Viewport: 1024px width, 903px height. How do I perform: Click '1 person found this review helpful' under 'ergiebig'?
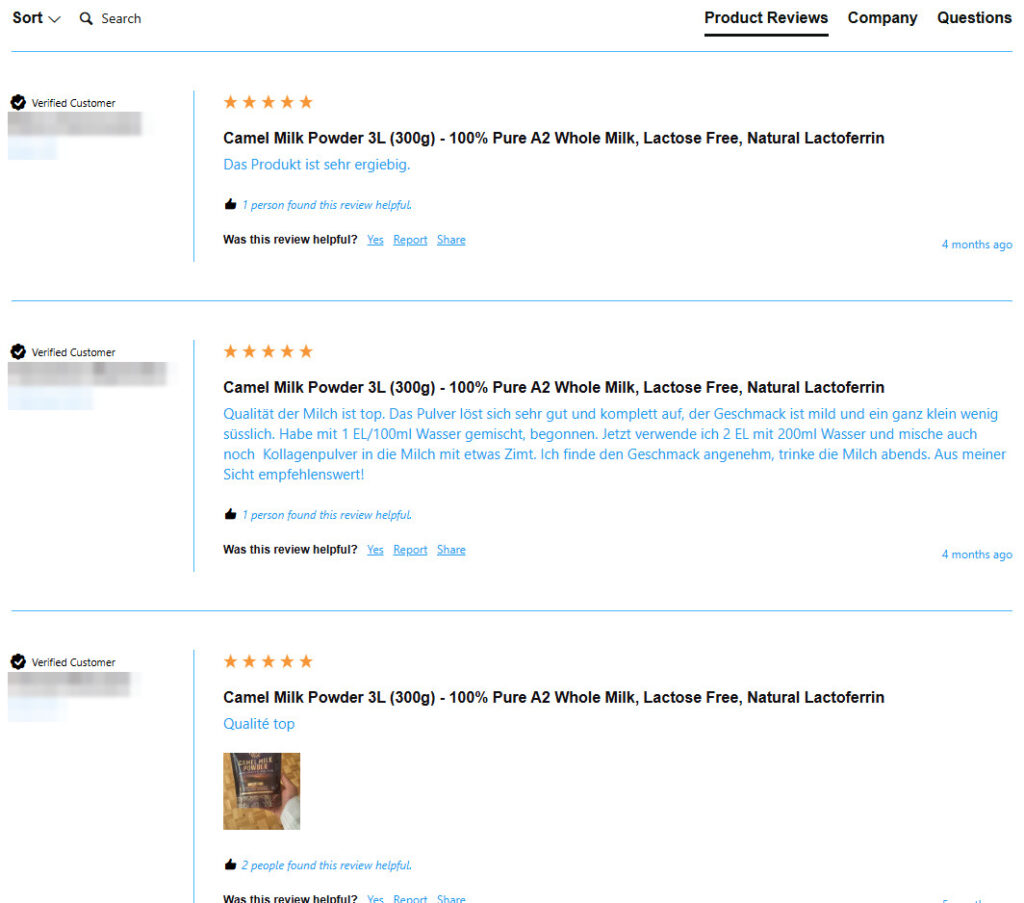tap(327, 205)
